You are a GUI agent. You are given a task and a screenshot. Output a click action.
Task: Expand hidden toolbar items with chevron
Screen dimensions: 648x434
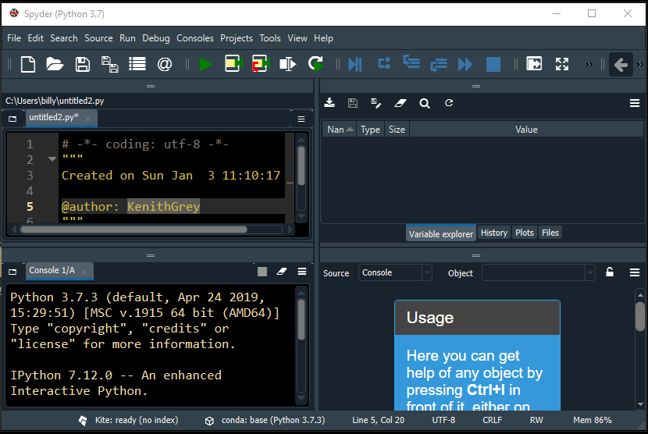589,65
